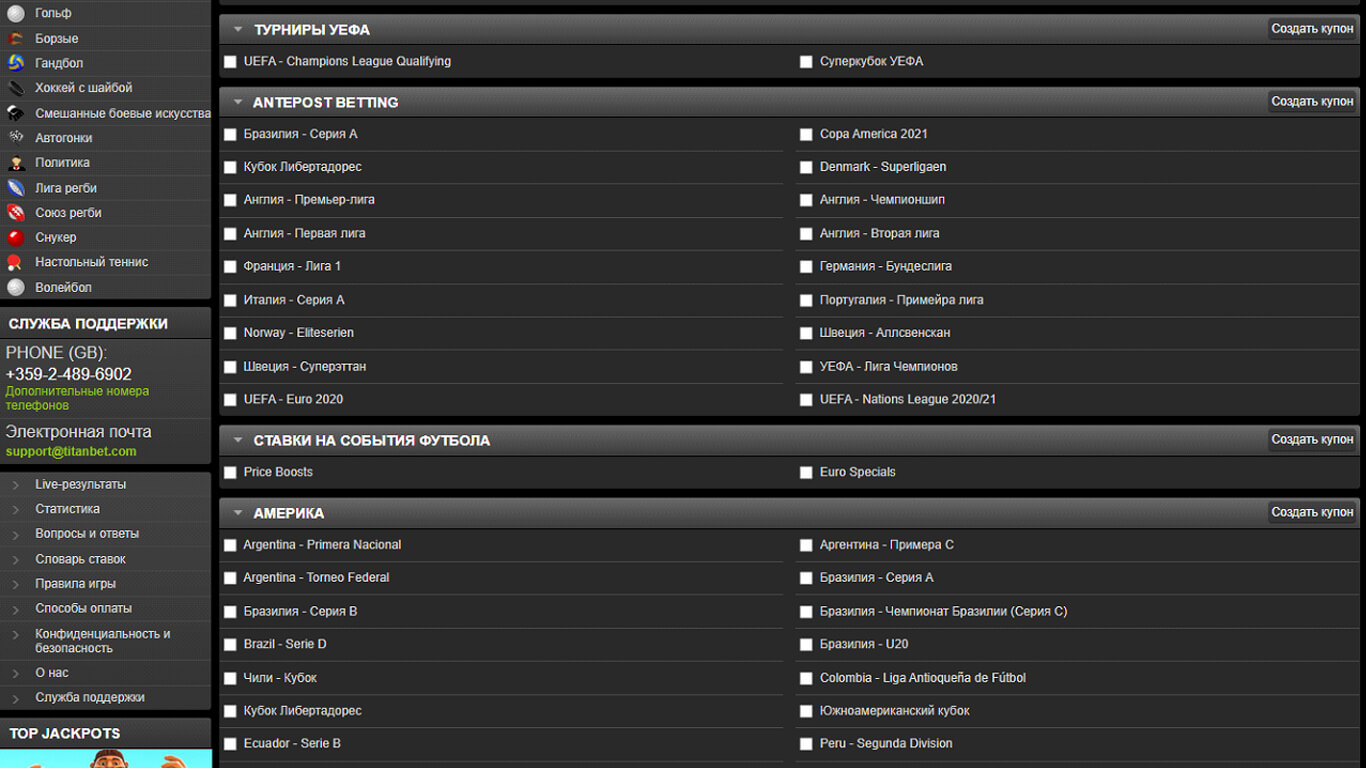Click the table tennis paddle icon
1366x768 pixels.
(x=16, y=262)
